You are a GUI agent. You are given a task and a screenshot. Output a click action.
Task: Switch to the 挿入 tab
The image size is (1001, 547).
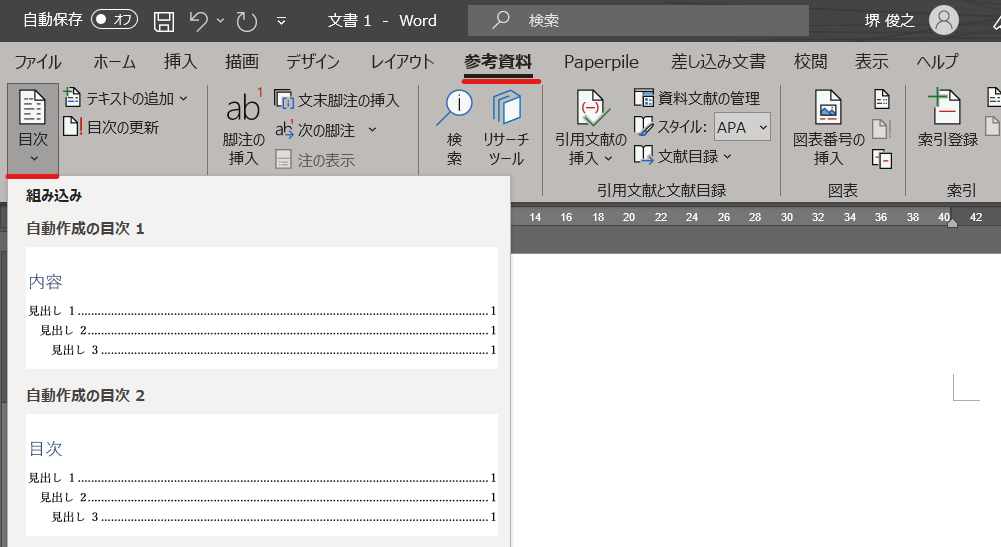point(181,62)
